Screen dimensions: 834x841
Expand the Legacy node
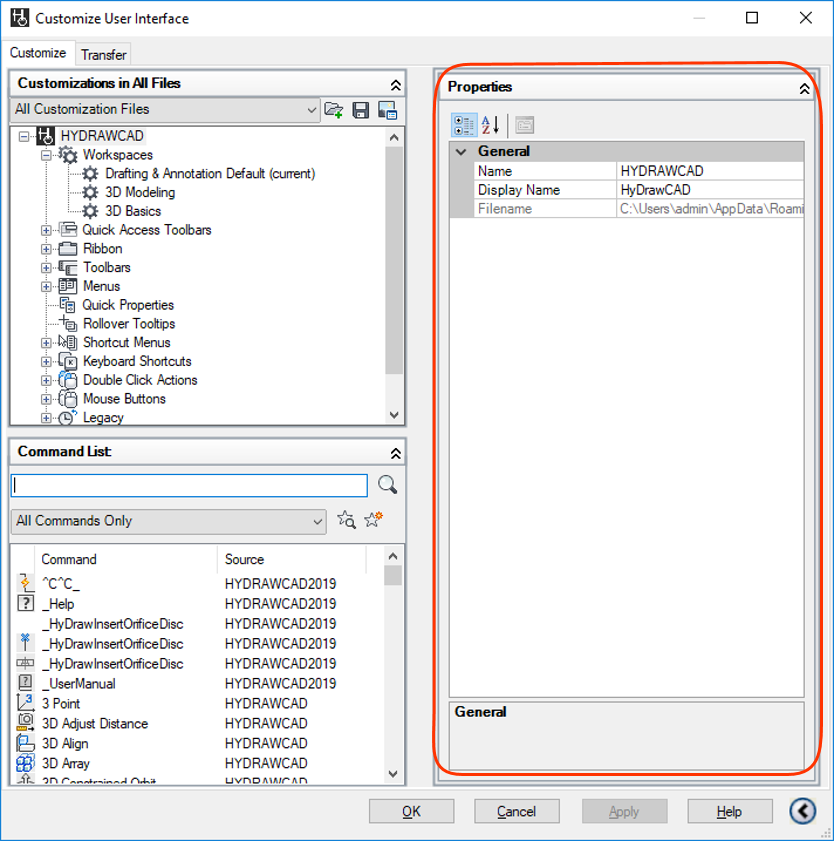46,418
